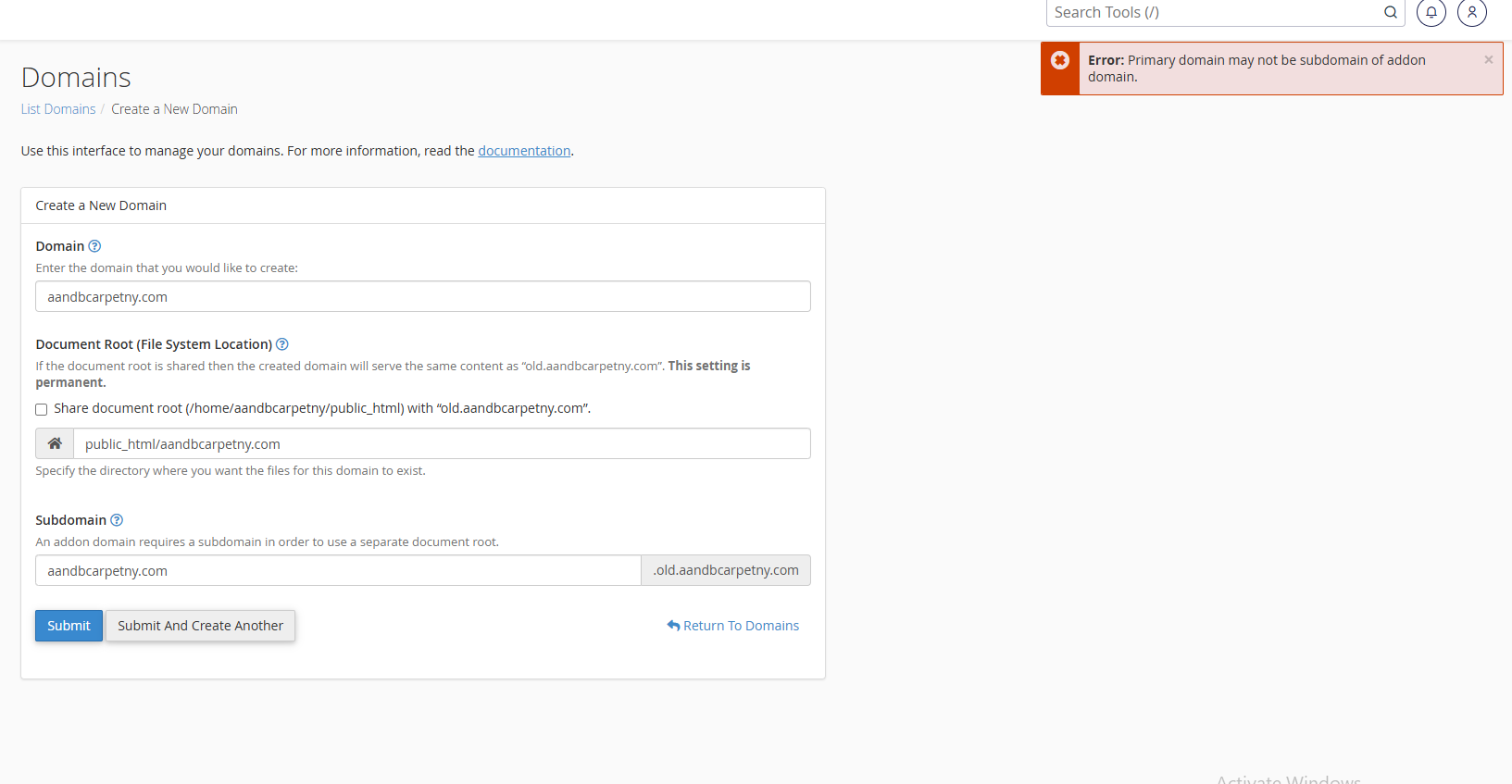The image size is (1512, 784).
Task: Enable the Share document root checkbox
Action: 42,409
